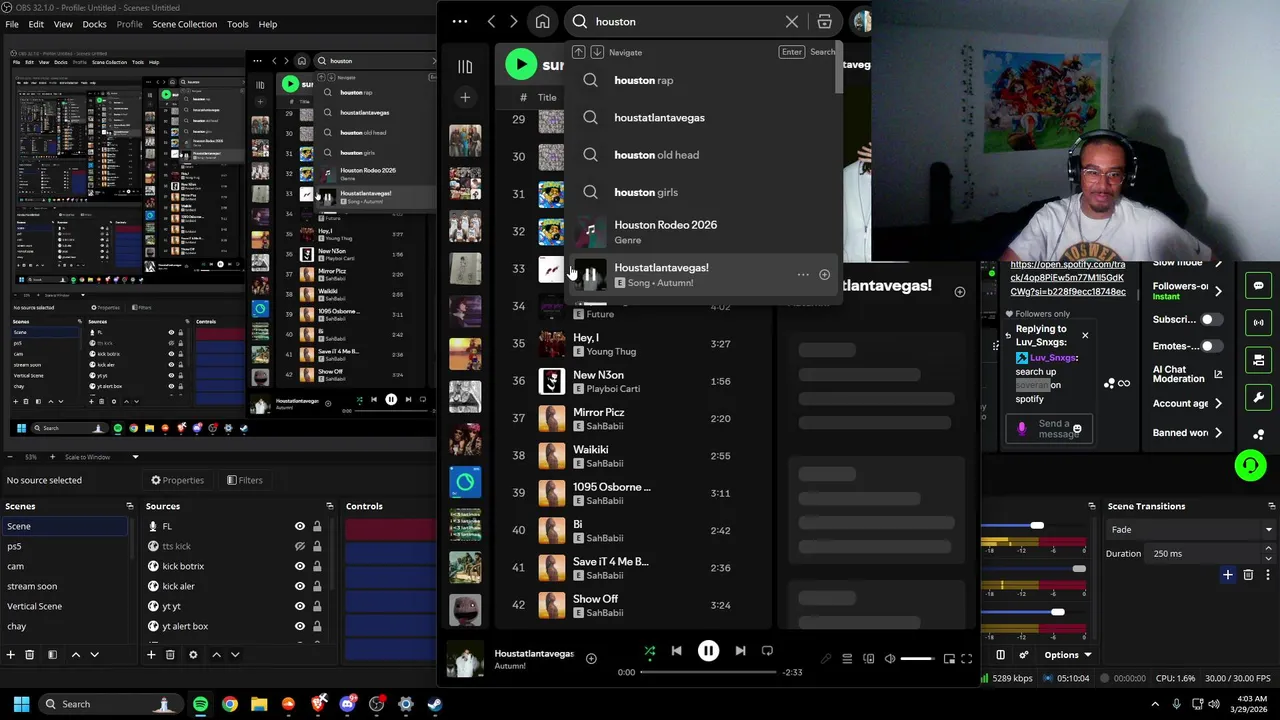This screenshot has width=1280, height=720.
Task: Open the Spotify queue icon
Action: pos(847,659)
